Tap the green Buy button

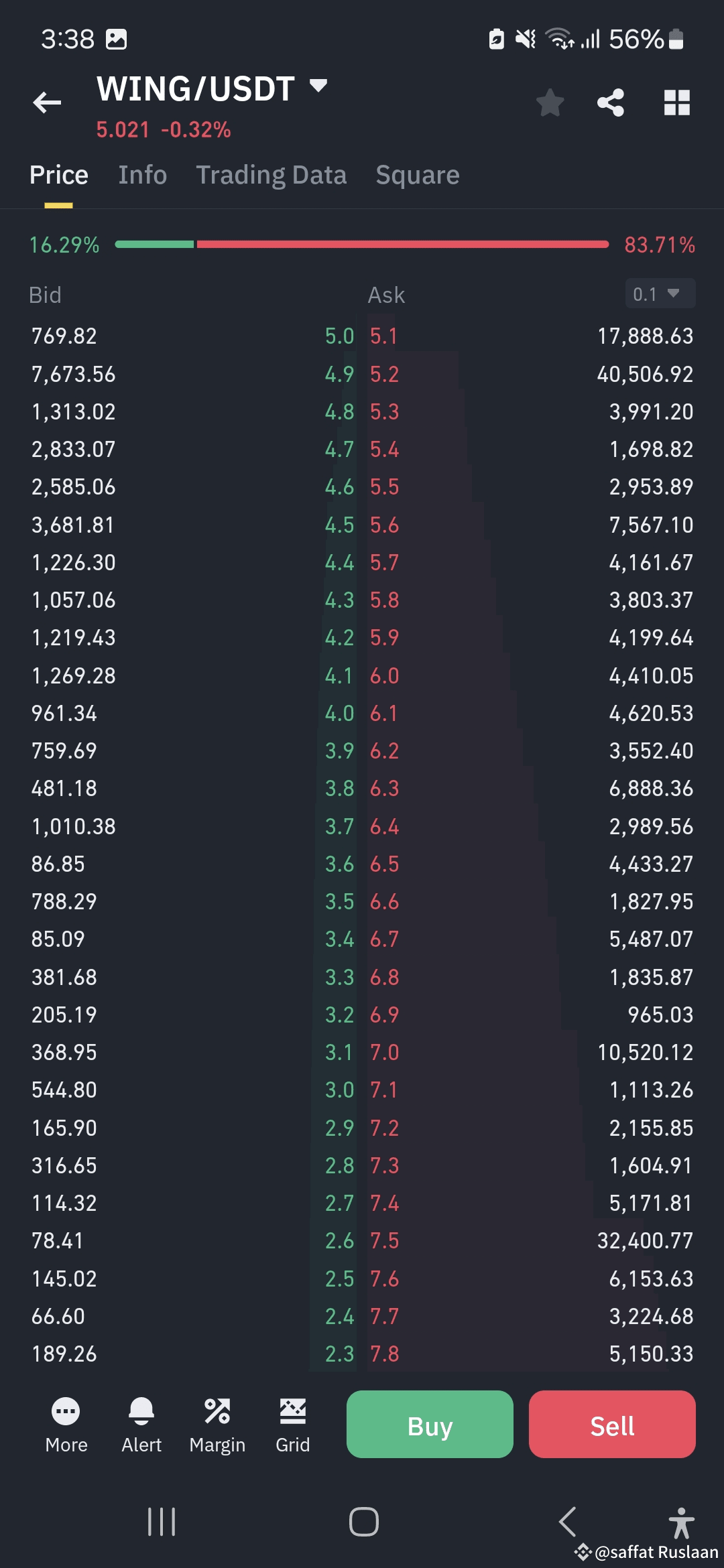pos(430,1424)
